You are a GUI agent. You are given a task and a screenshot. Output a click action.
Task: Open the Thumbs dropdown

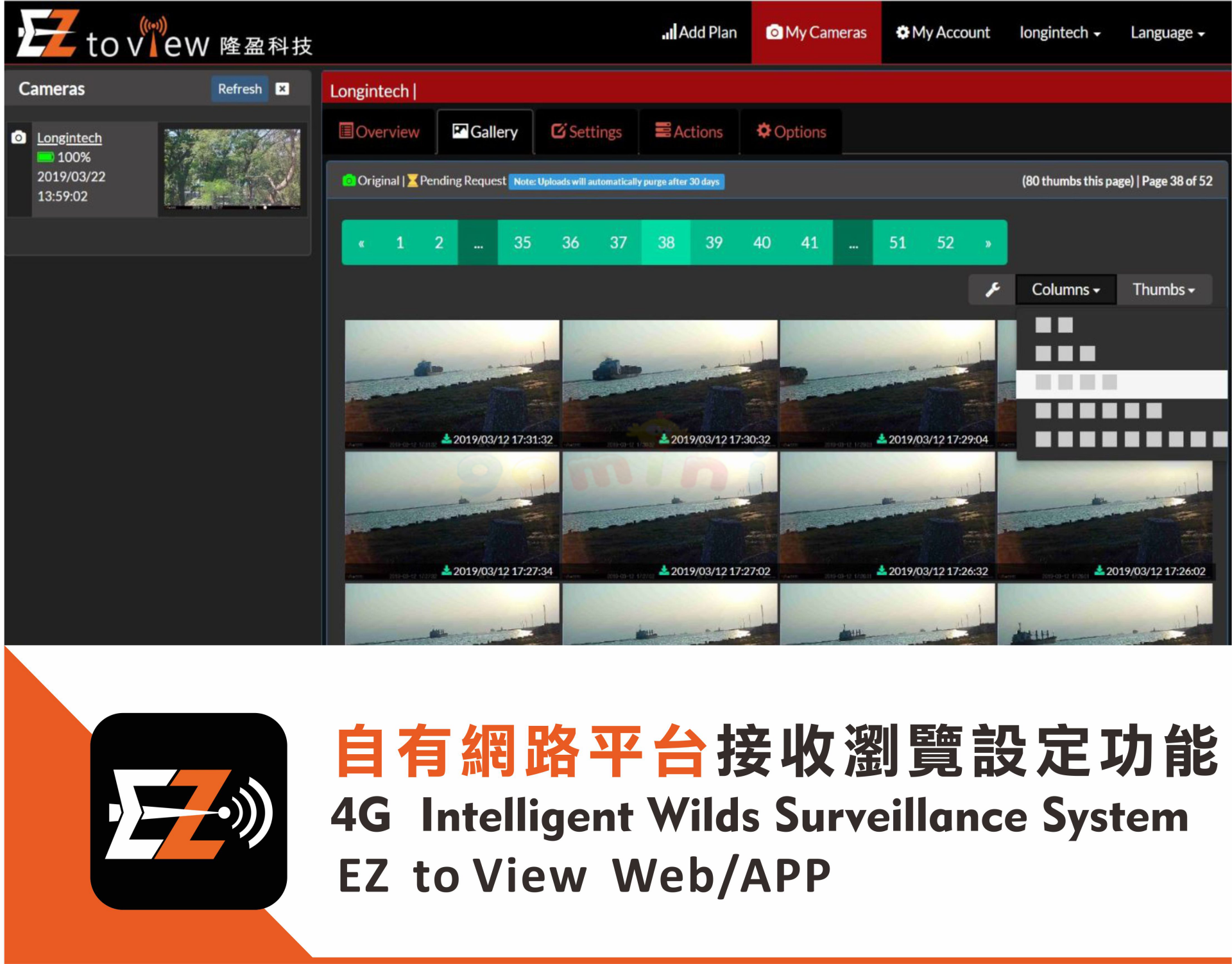tap(1164, 289)
